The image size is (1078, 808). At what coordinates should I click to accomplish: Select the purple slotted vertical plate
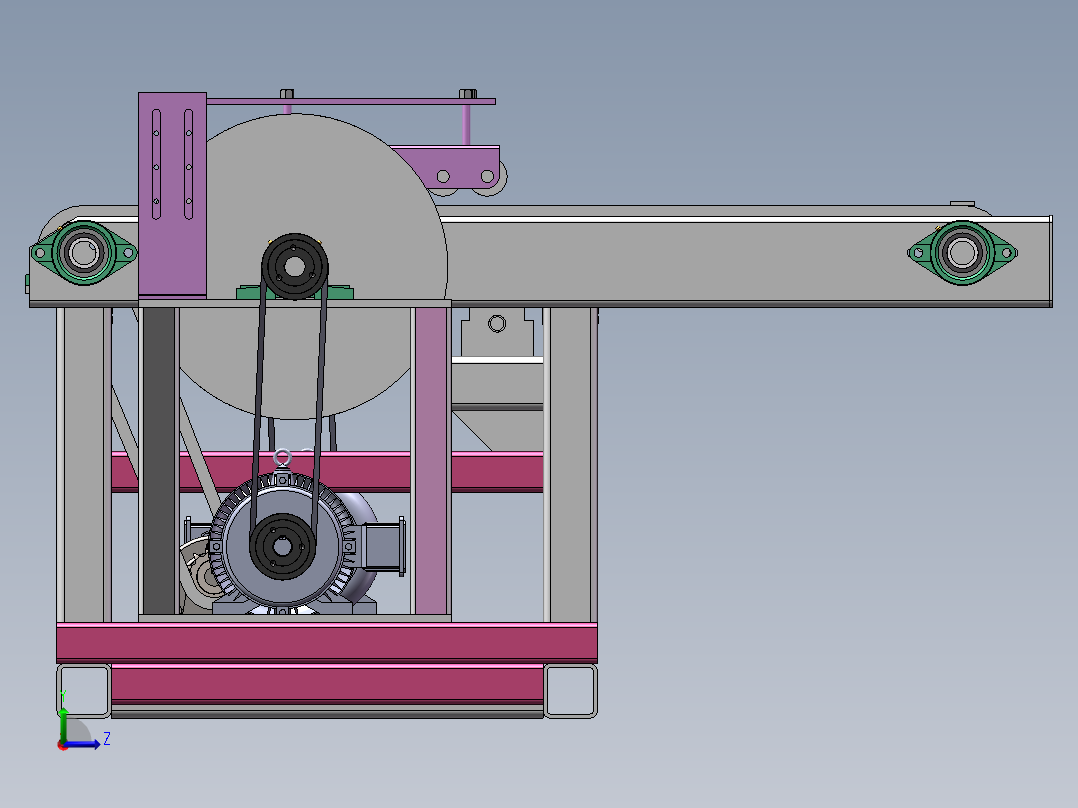pos(173,195)
